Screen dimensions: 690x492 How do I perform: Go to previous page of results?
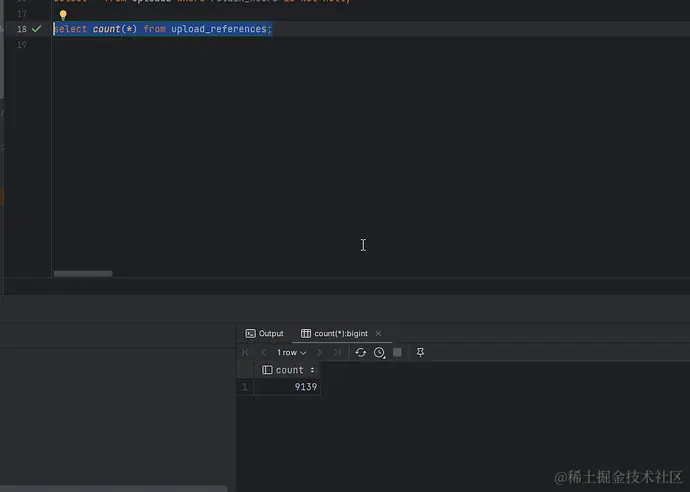(x=264, y=352)
